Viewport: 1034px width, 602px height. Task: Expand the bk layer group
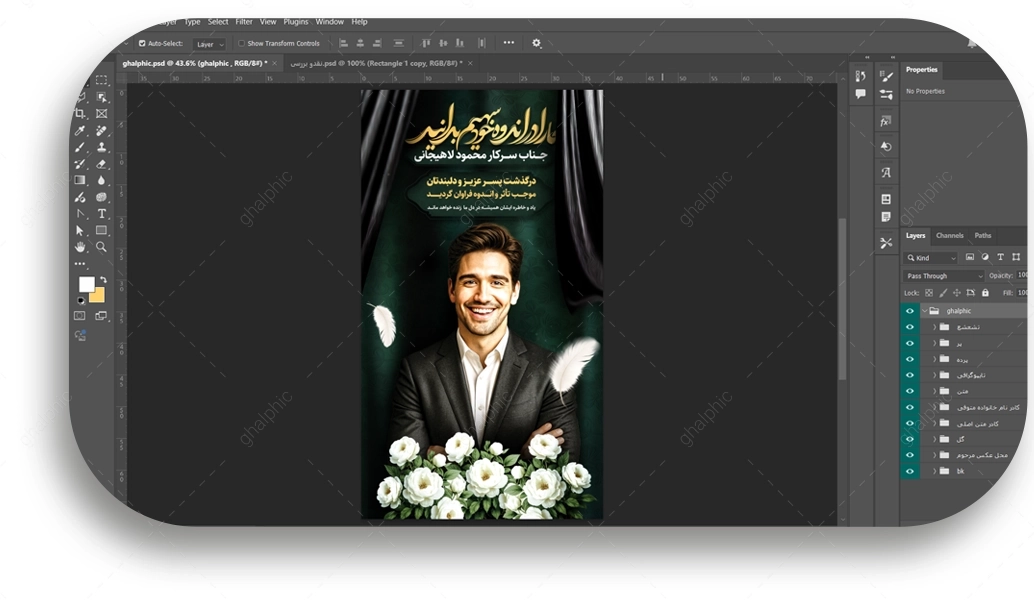[x=934, y=471]
